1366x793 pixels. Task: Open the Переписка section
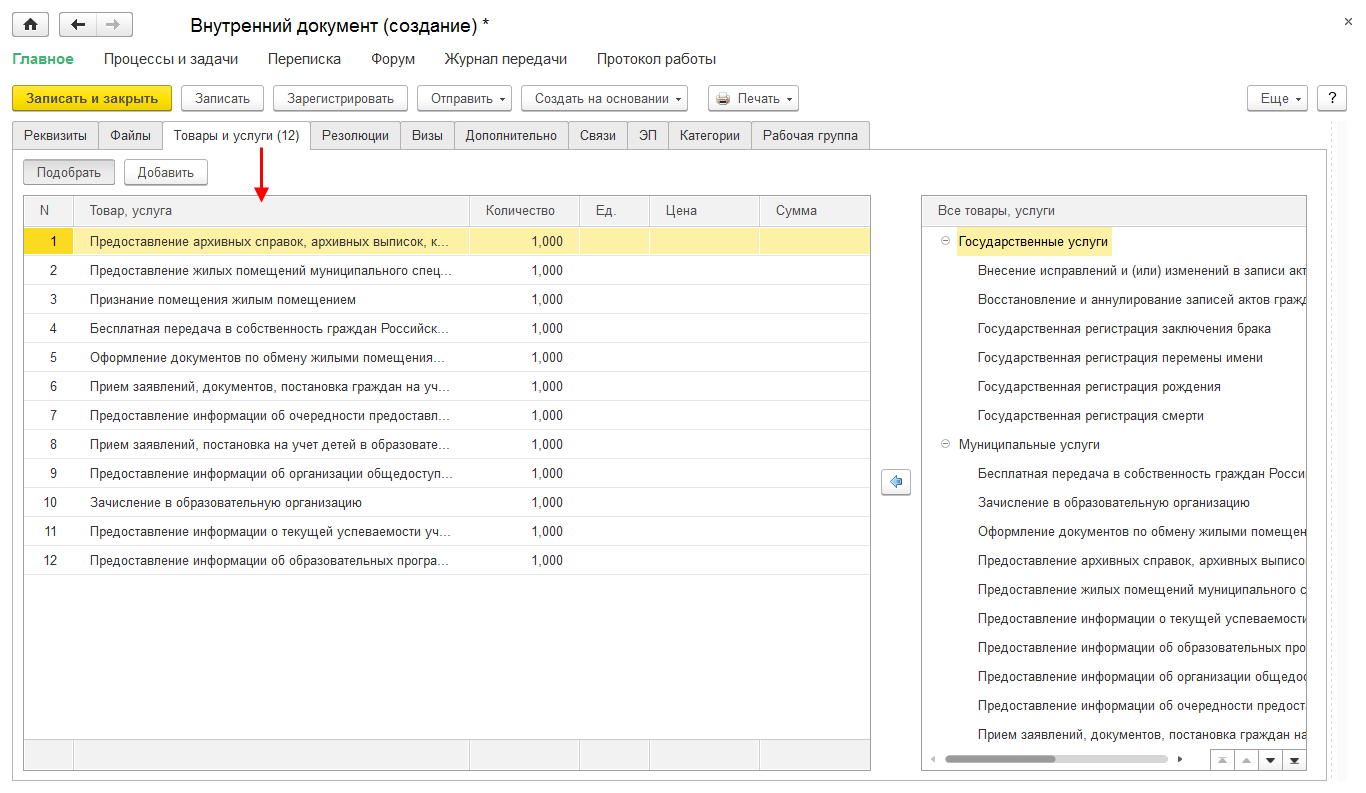tap(304, 59)
